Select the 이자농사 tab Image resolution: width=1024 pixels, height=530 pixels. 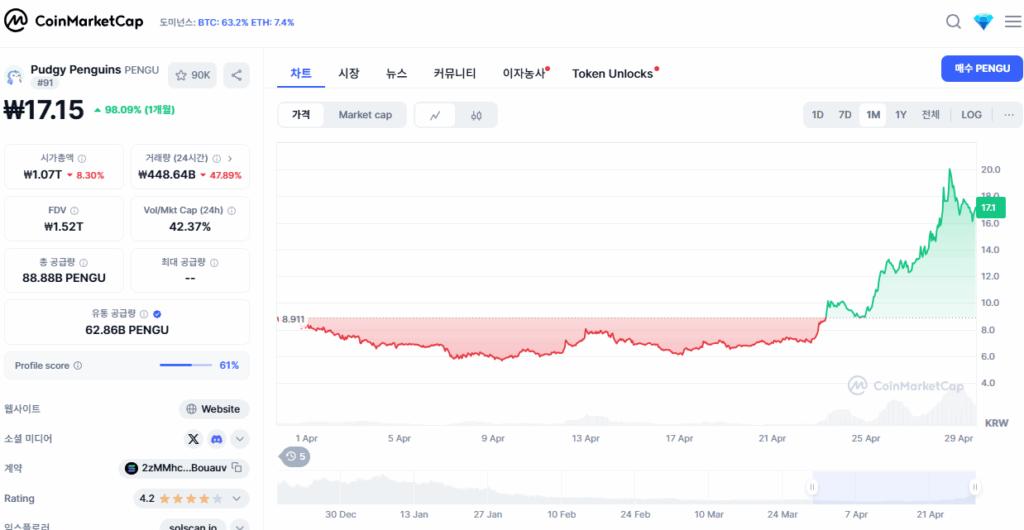524,74
